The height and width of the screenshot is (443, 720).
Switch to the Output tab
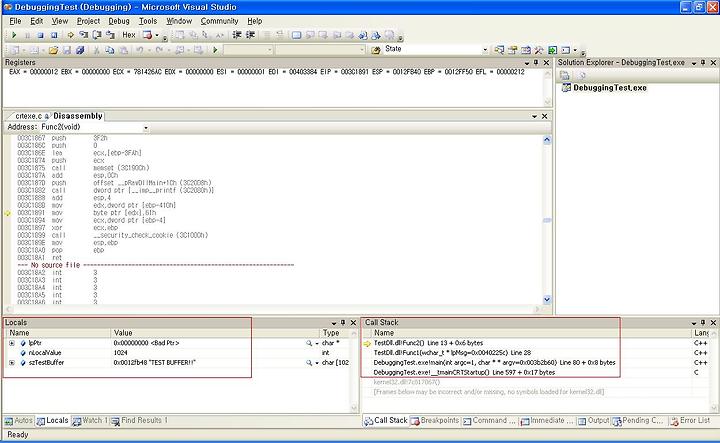point(593,421)
